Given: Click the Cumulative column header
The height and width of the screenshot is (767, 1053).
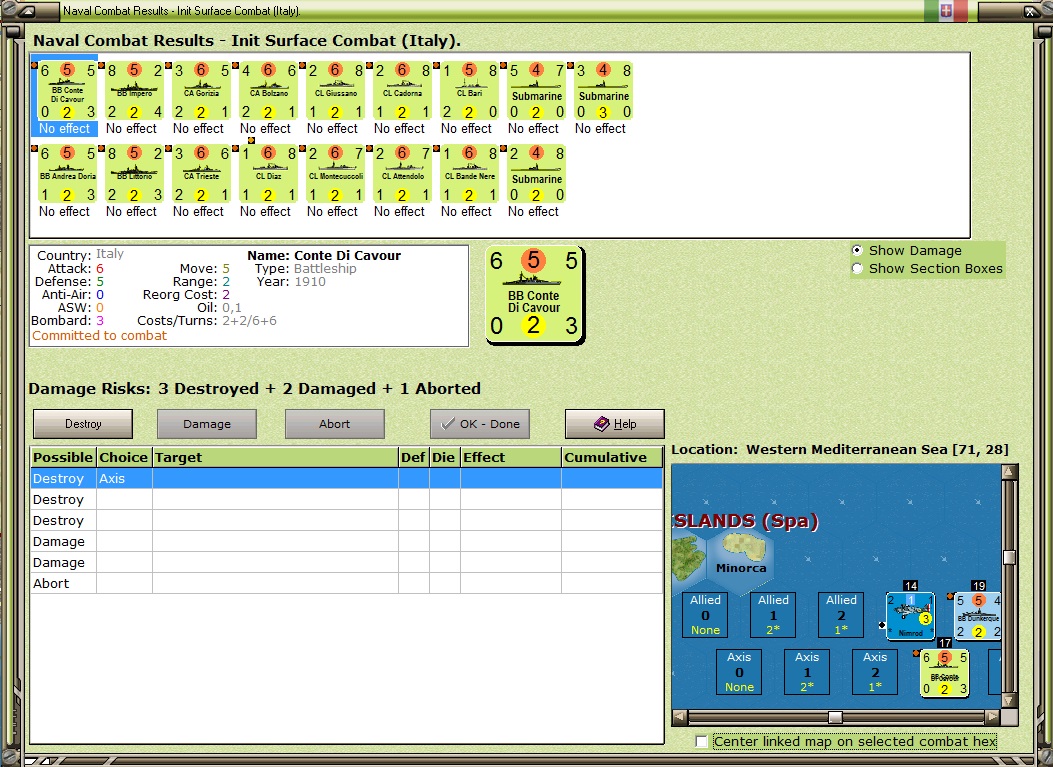Looking at the screenshot, I should pos(612,457).
